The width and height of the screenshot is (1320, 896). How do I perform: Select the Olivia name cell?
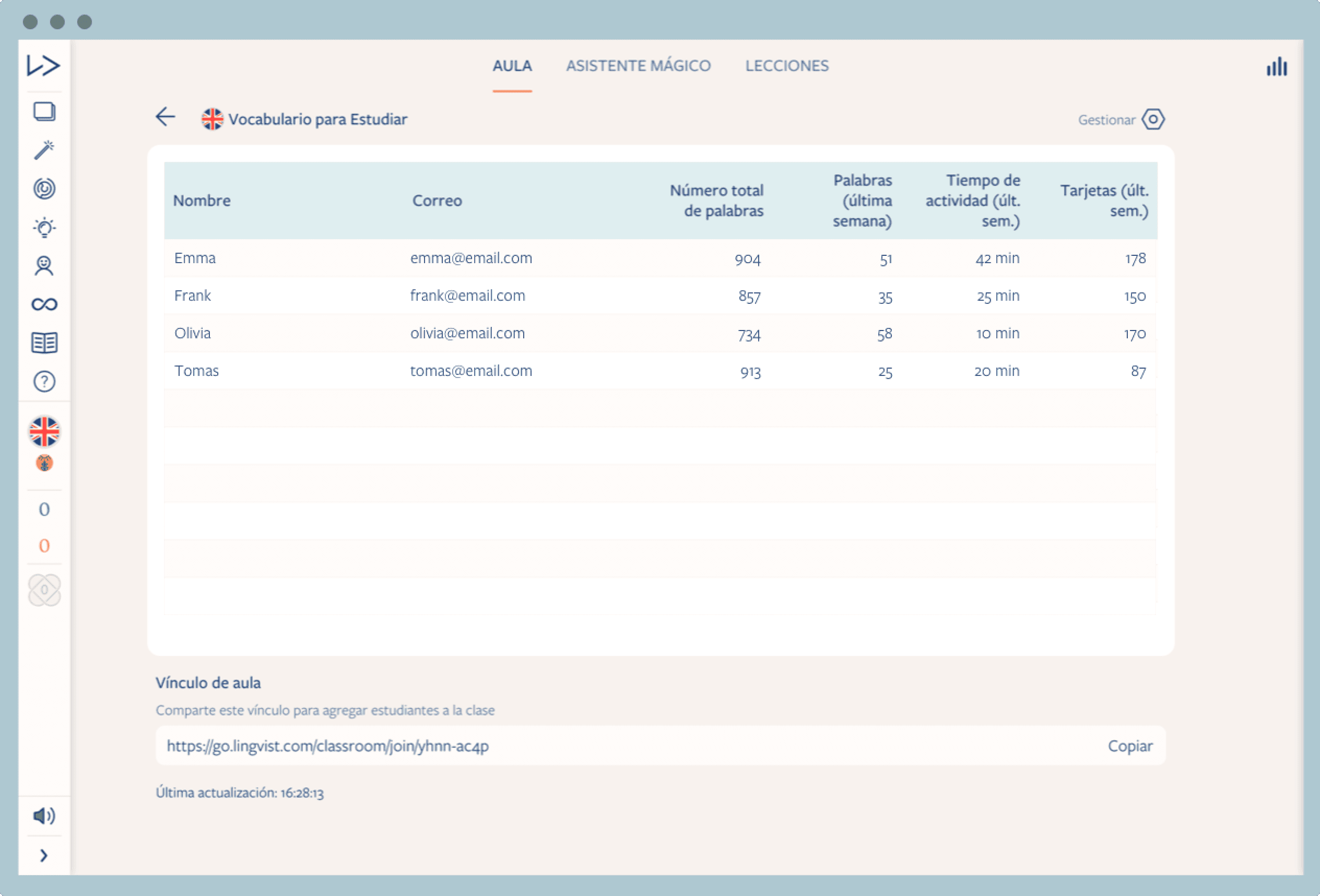pos(193,333)
